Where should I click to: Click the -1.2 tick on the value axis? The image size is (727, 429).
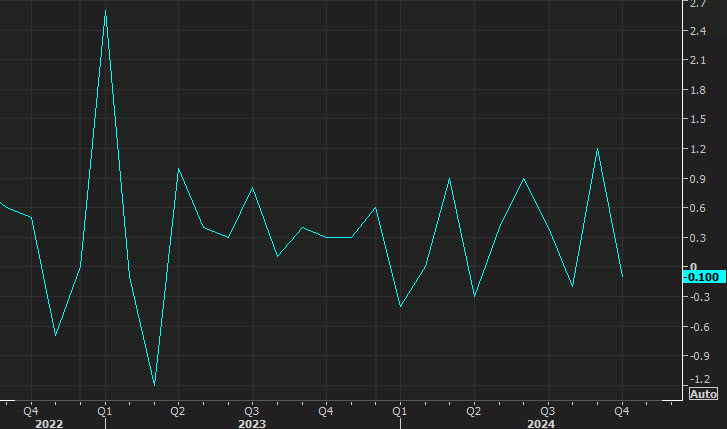[700, 380]
